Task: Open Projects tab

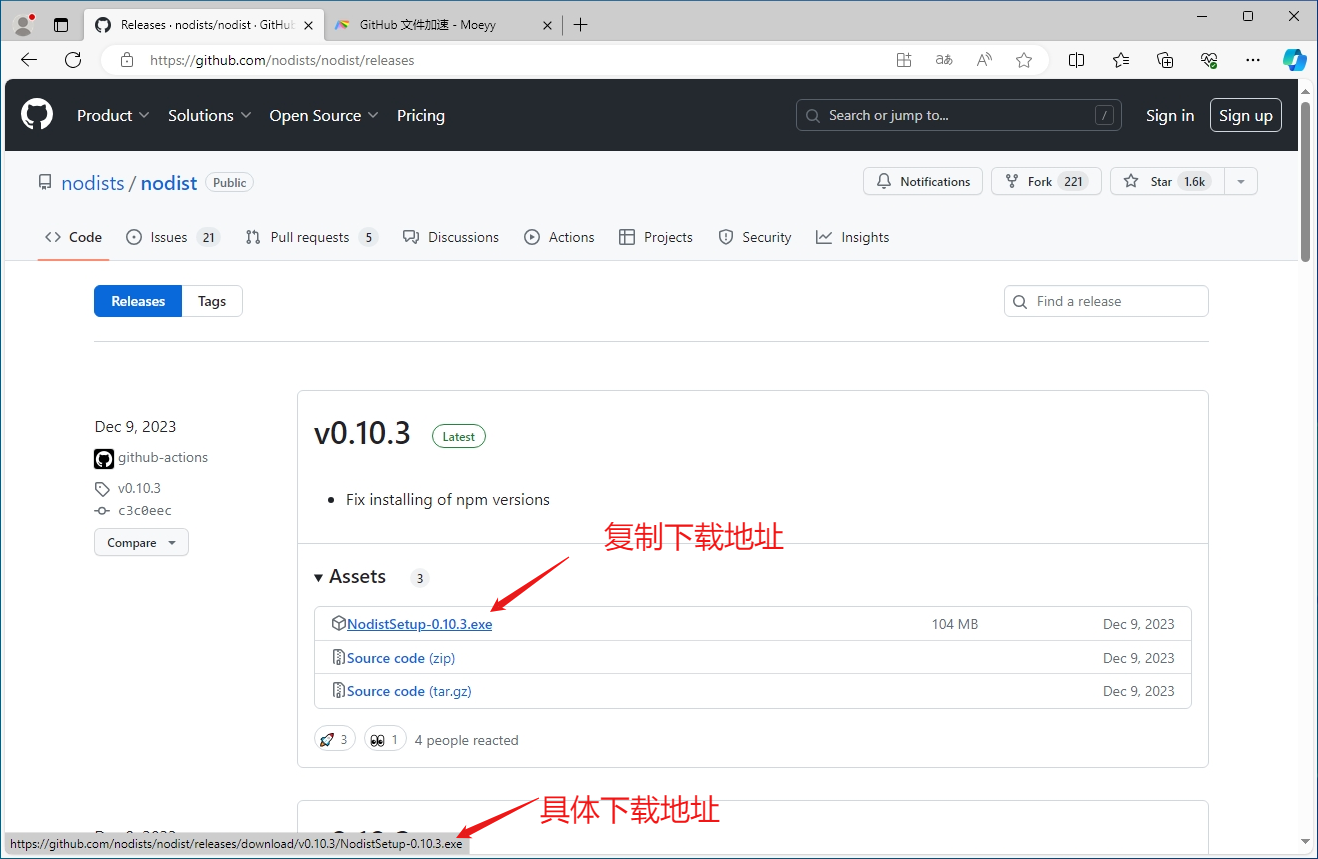Action: click(x=656, y=237)
